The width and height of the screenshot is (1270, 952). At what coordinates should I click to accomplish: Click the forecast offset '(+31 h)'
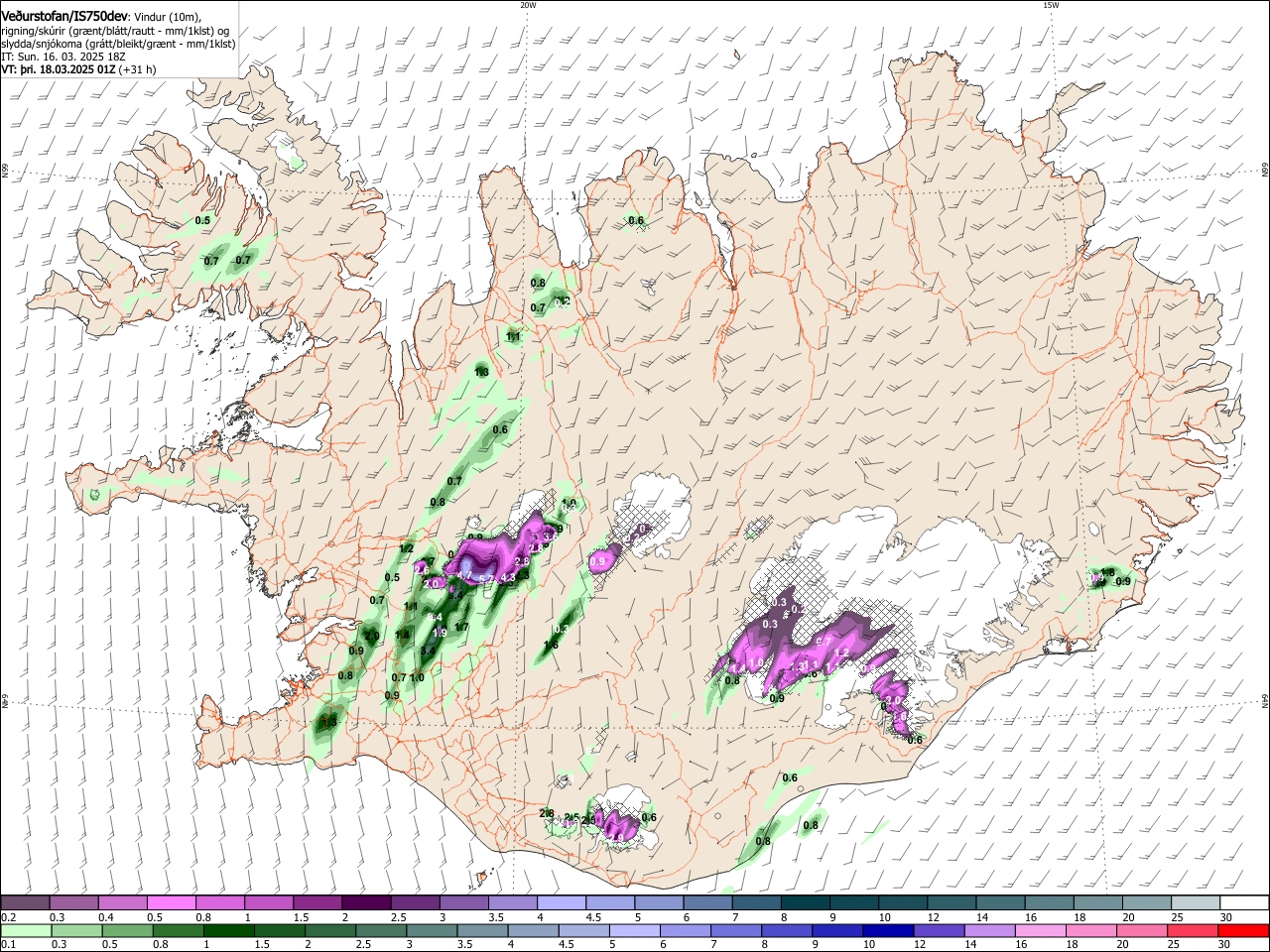(139, 70)
